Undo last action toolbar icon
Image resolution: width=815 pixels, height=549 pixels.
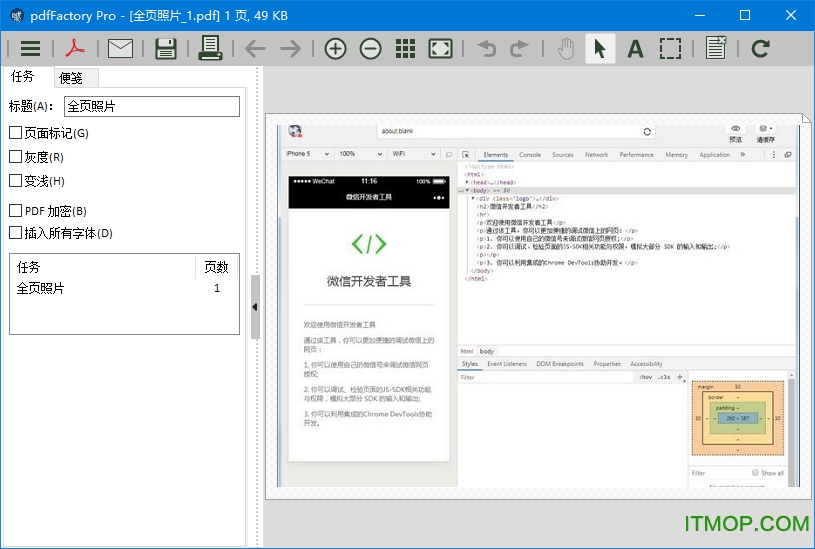488,48
